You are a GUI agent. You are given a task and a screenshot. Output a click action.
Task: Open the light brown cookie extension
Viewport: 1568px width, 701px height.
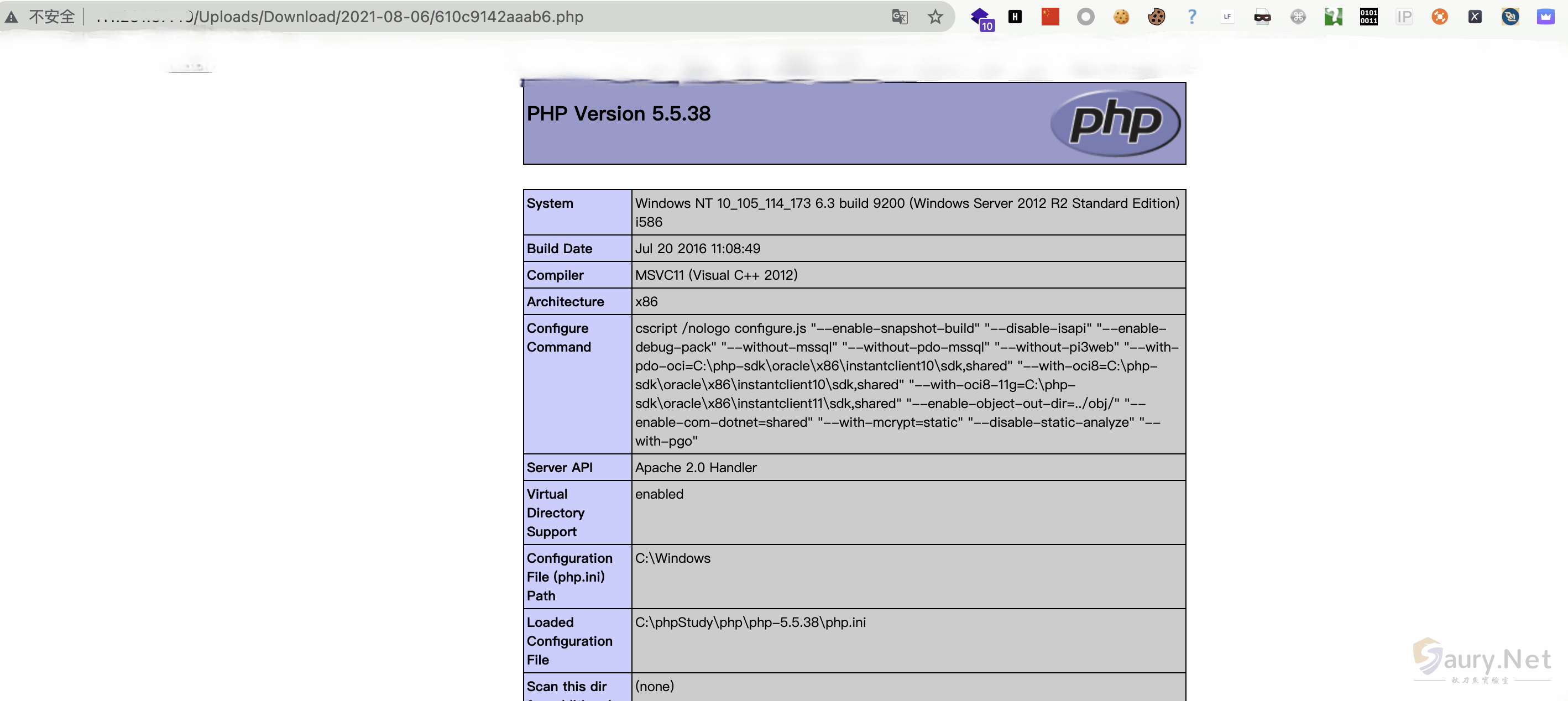tap(1121, 17)
